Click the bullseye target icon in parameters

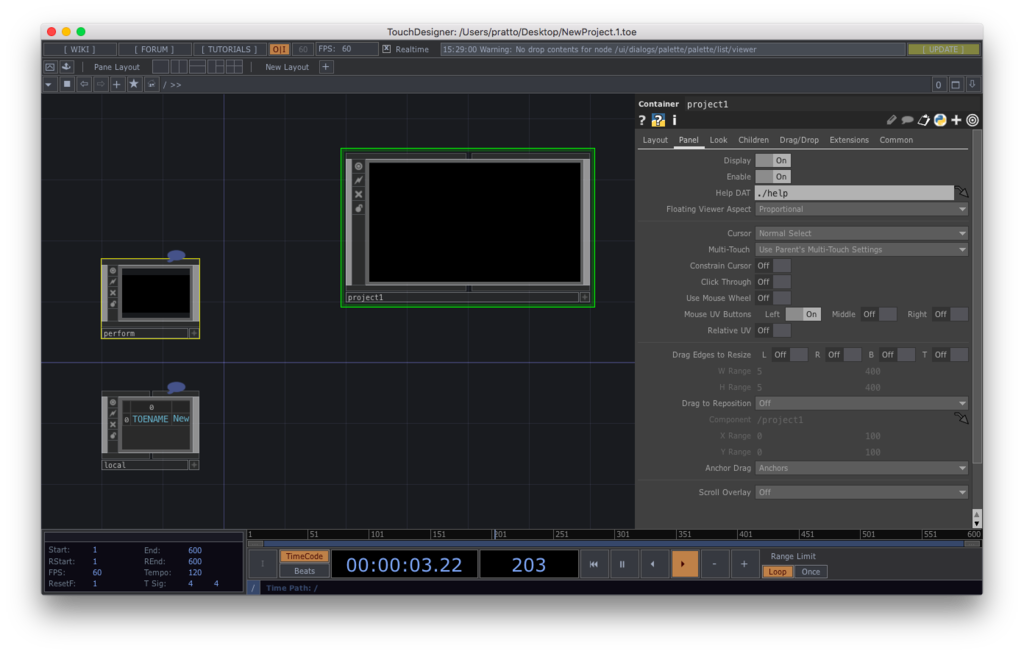972,120
